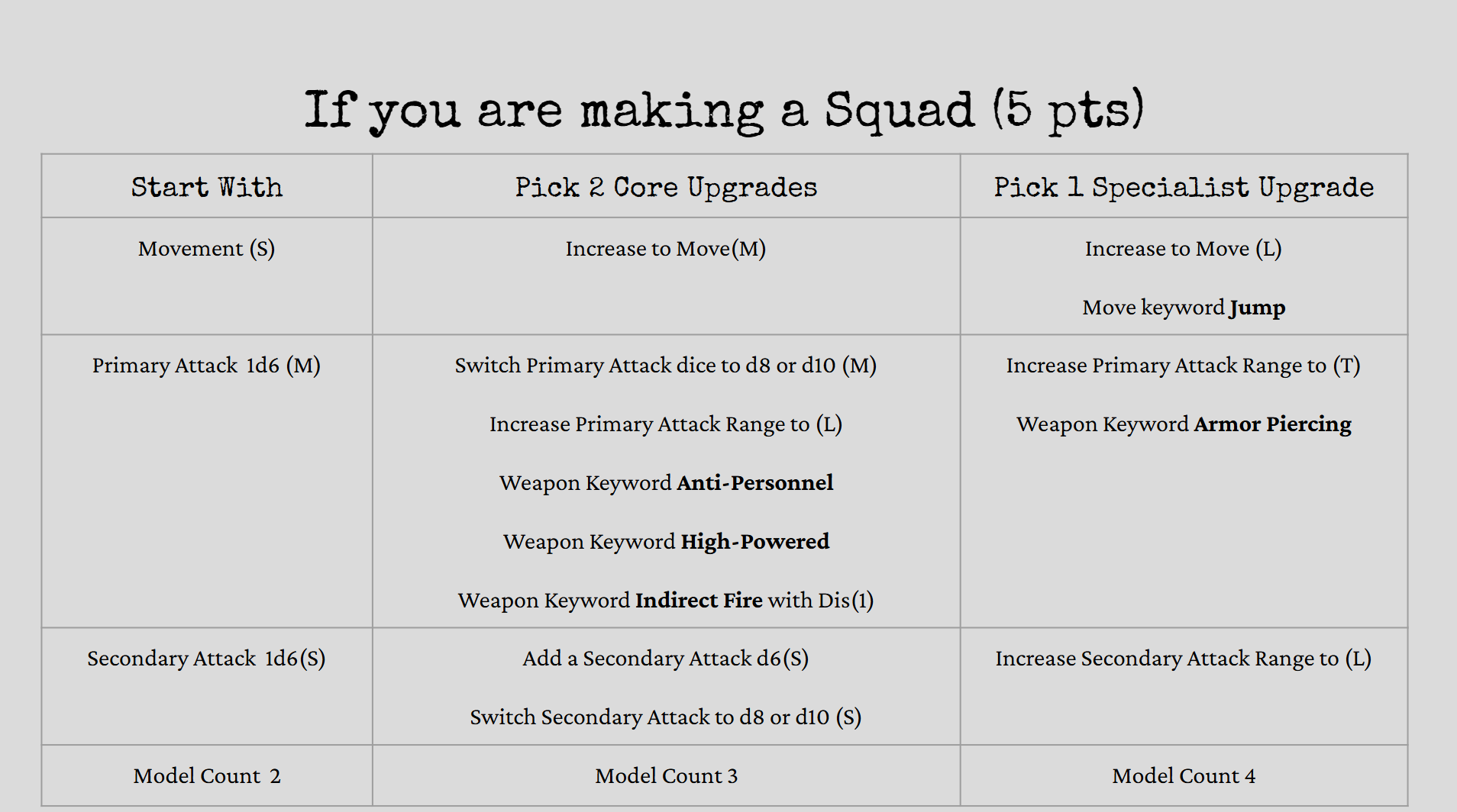Click the 'Movement (S)' cell text
Screen dimensions: 1457x812
207,249
